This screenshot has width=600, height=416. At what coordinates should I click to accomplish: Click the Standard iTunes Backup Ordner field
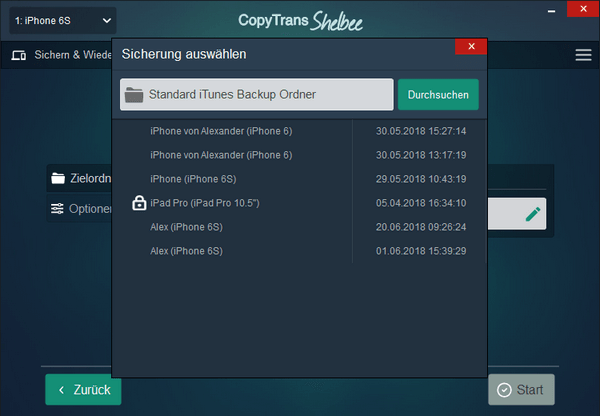tap(257, 95)
